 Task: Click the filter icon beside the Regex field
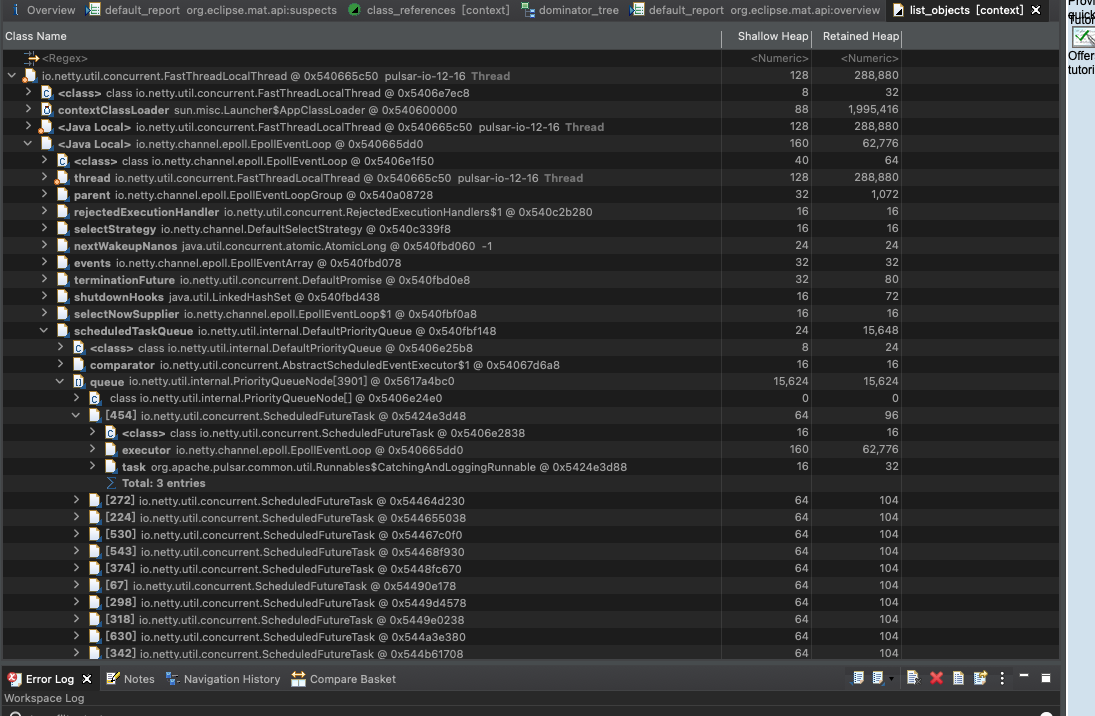(x=31, y=58)
